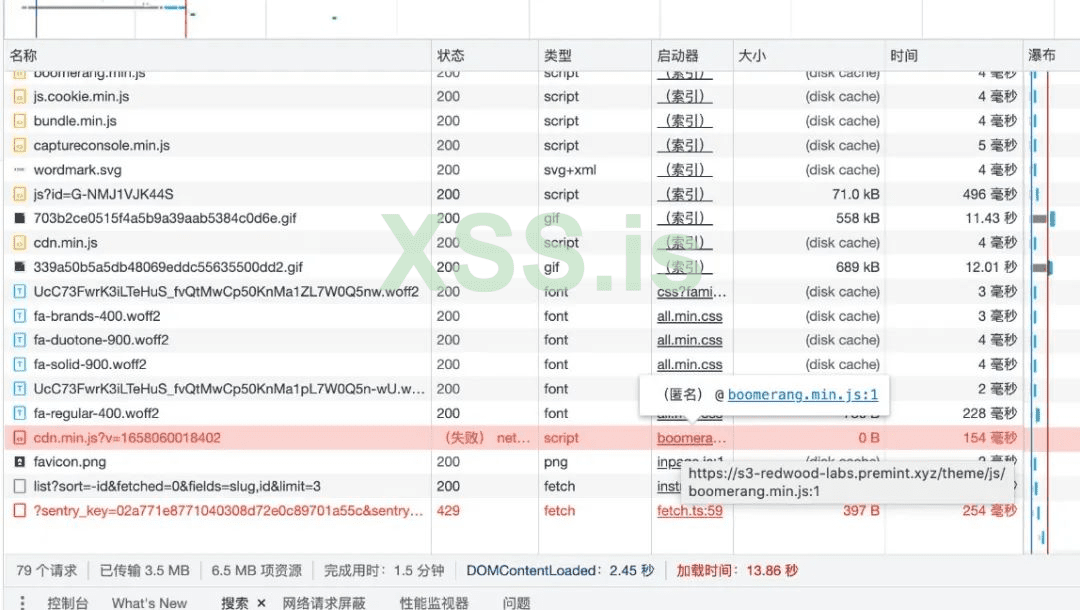Image resolution: width=1080 pixels, height=610 pixels.
Task: Sort by the 时间 column header
Action: [953, 56]
